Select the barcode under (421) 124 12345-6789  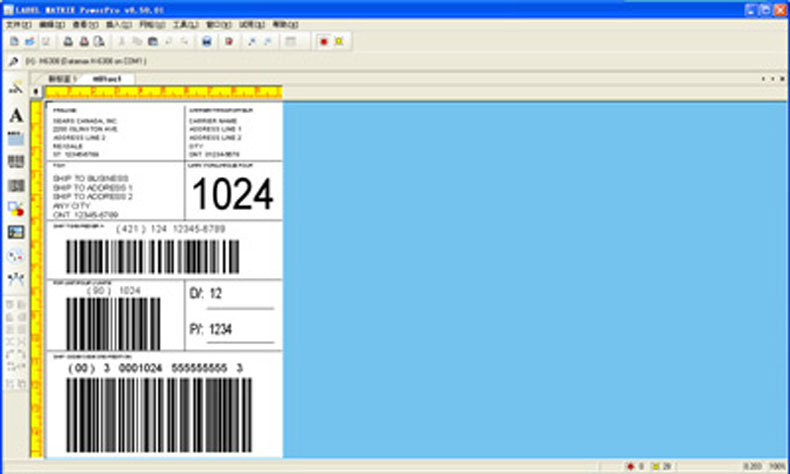(x=153, y=257)
